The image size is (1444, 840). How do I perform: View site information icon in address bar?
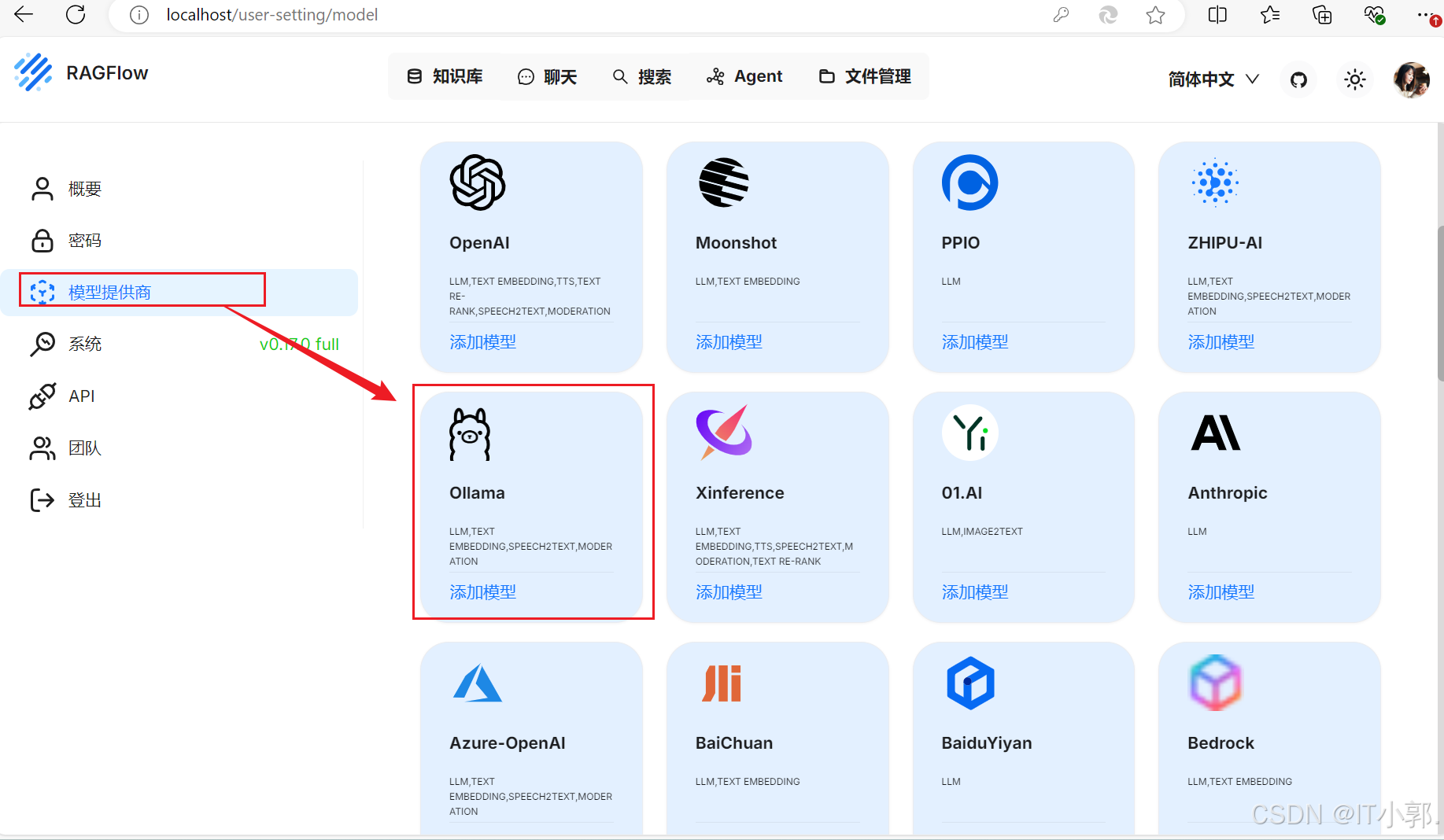[139, 15]
